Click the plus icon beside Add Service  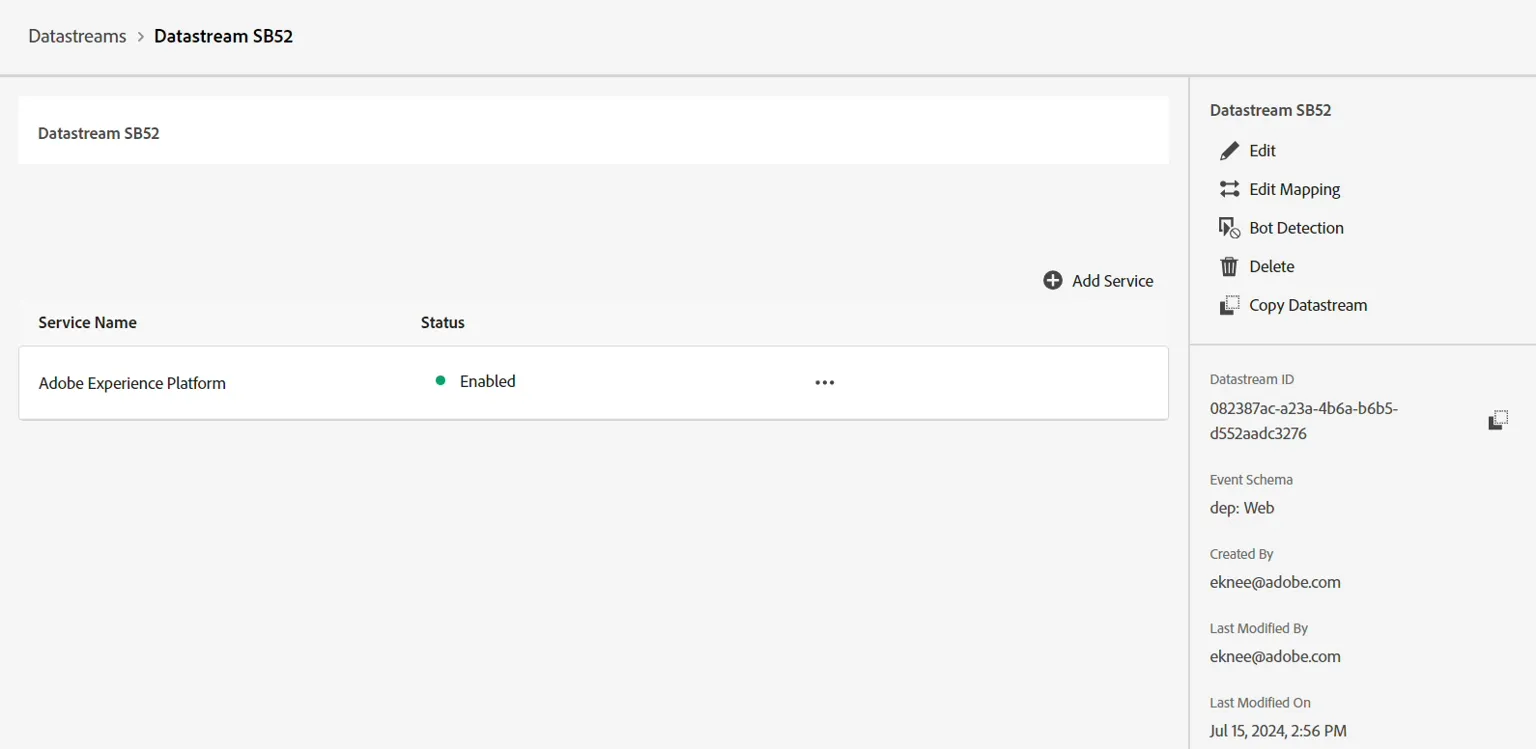point(1053,281)
